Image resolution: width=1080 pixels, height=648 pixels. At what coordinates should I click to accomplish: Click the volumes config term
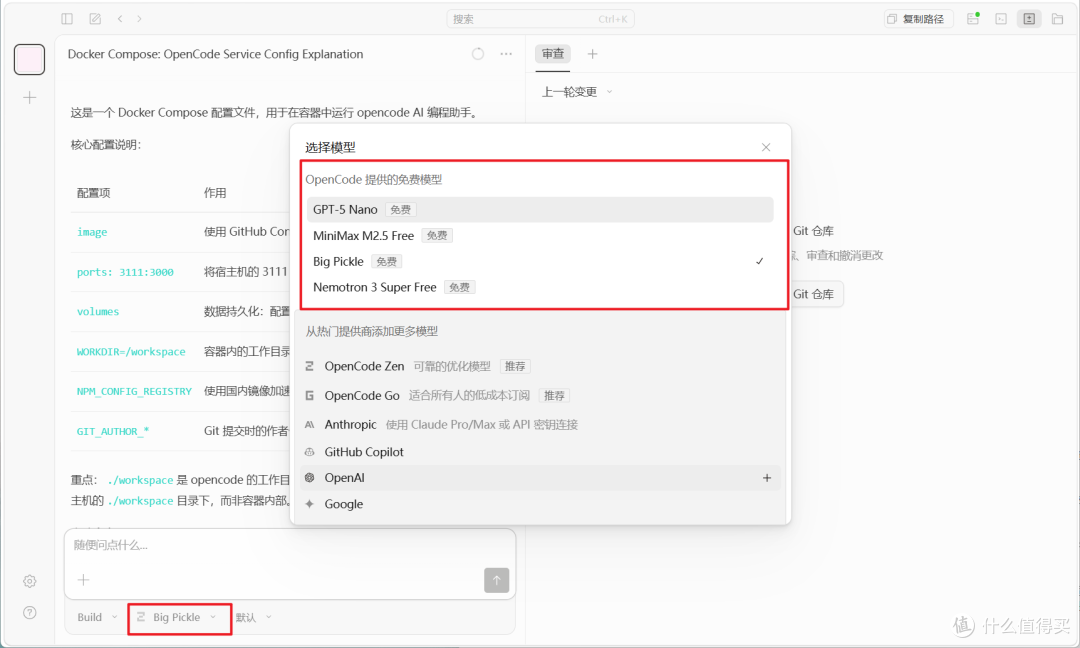coord(98,312)
